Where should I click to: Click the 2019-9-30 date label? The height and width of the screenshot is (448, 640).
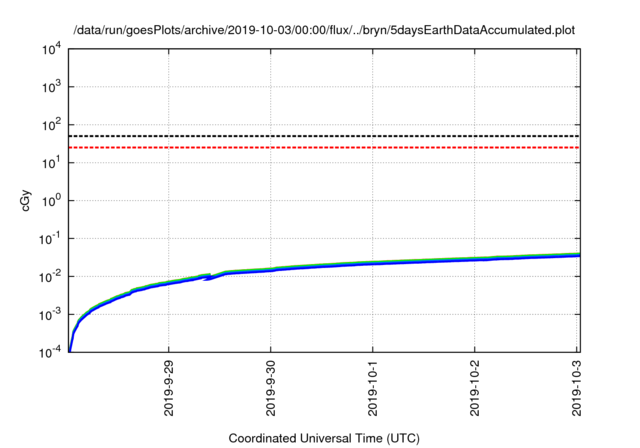271,388
